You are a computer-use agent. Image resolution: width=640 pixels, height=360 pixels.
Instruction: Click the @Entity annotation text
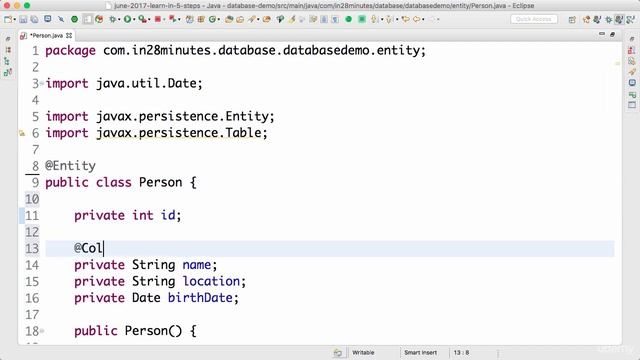tap(70, 166)
